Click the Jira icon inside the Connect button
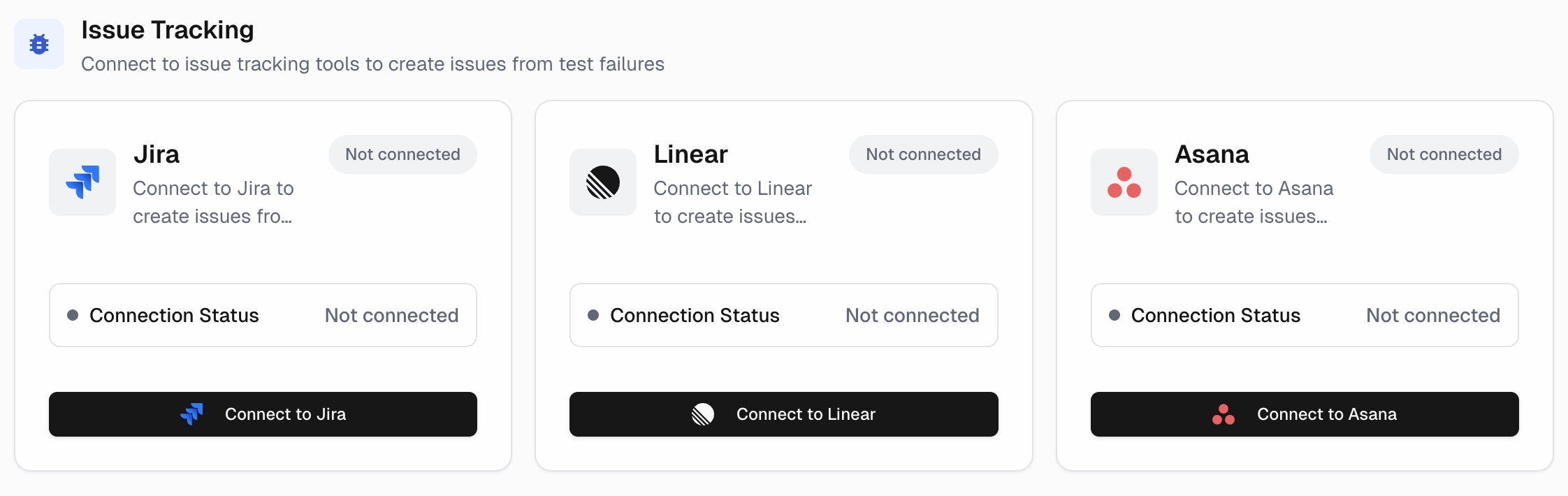This screenshot has height=496, width=1568. pyautogui.click(x=192, y=414)
